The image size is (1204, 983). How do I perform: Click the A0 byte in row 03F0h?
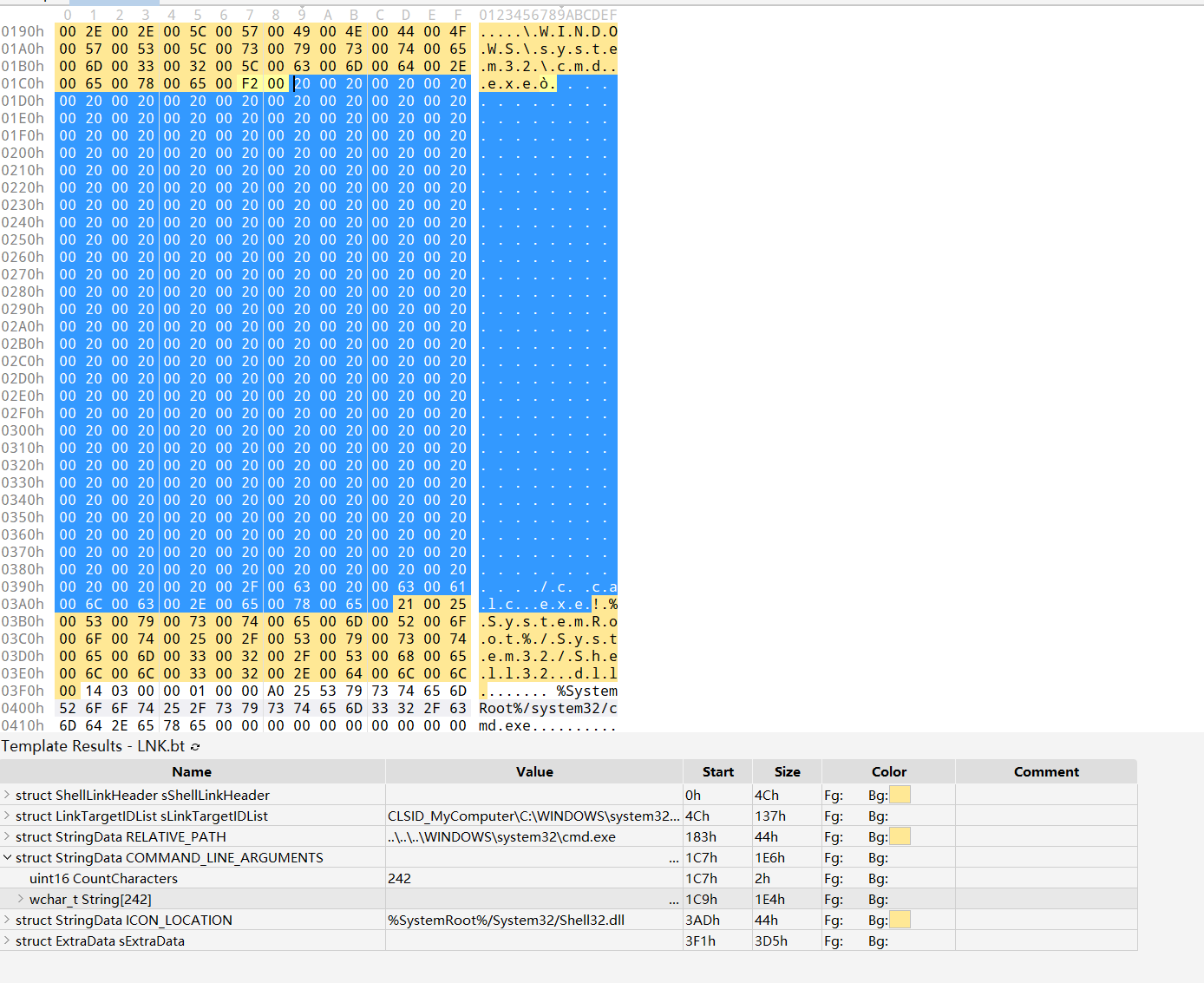coord(276,691)
